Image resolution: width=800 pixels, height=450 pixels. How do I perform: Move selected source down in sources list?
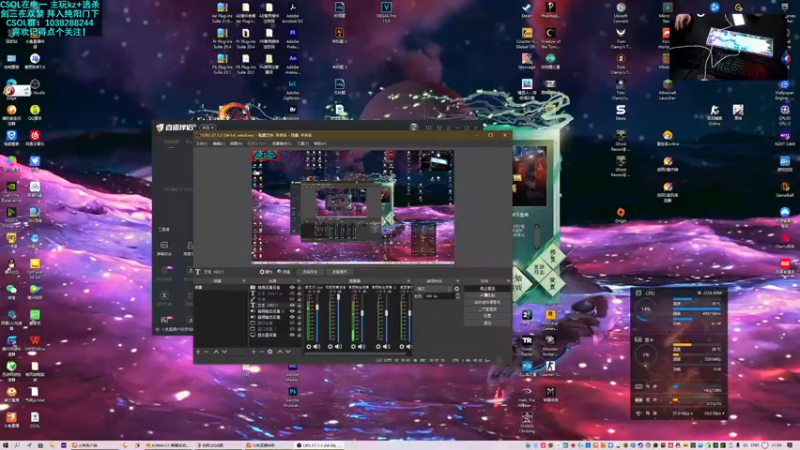(288, 352)
